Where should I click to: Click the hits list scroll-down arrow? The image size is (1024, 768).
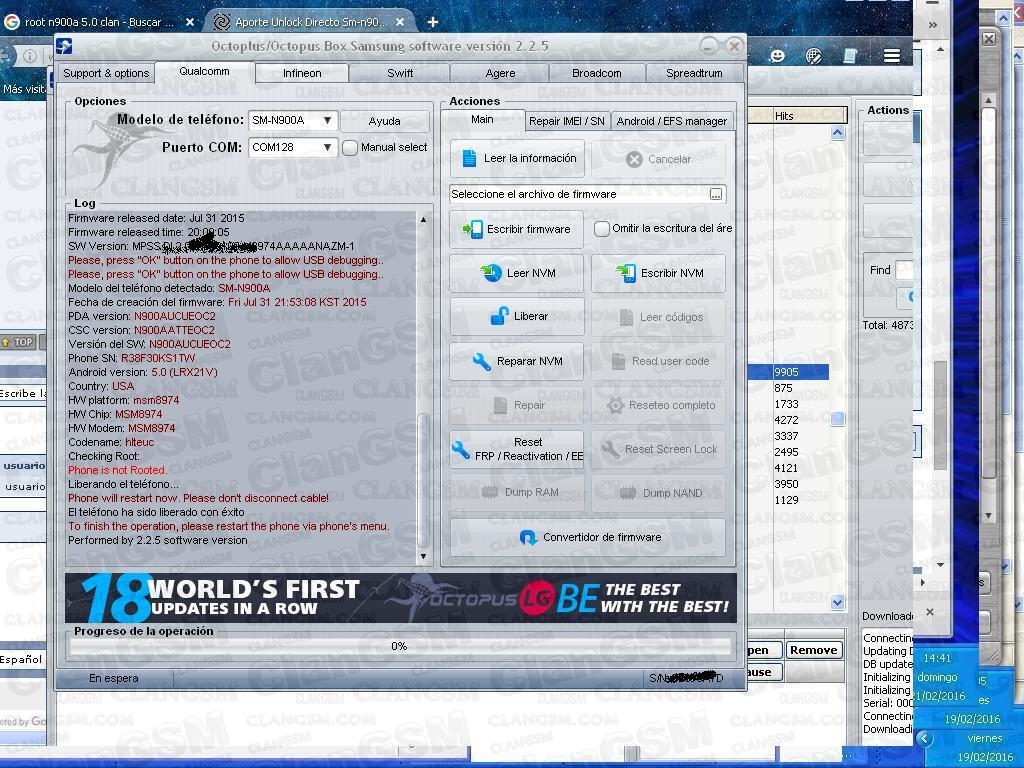pos(837,602)
